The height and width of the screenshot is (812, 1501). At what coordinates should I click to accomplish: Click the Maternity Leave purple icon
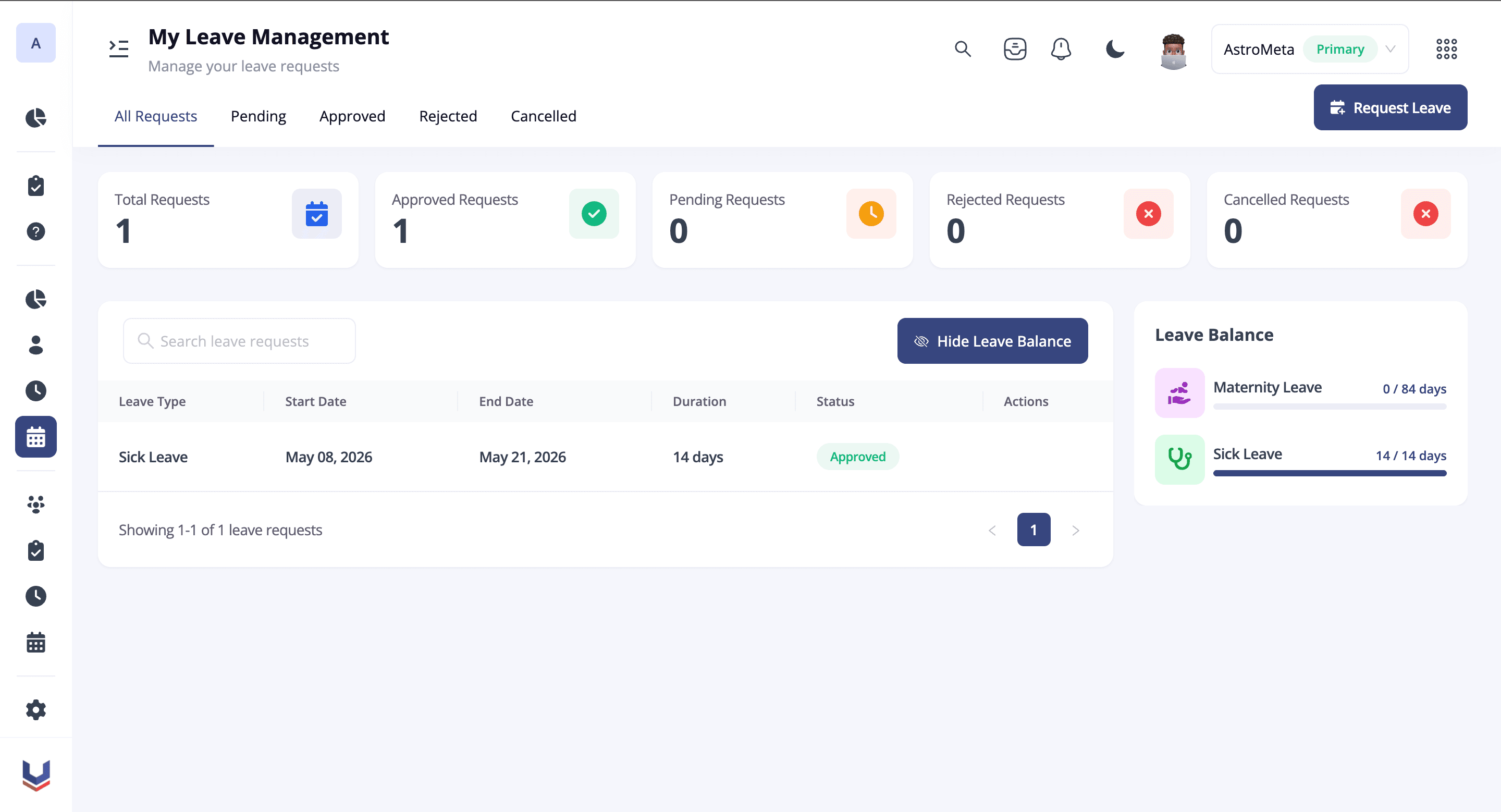point(1179,392)
